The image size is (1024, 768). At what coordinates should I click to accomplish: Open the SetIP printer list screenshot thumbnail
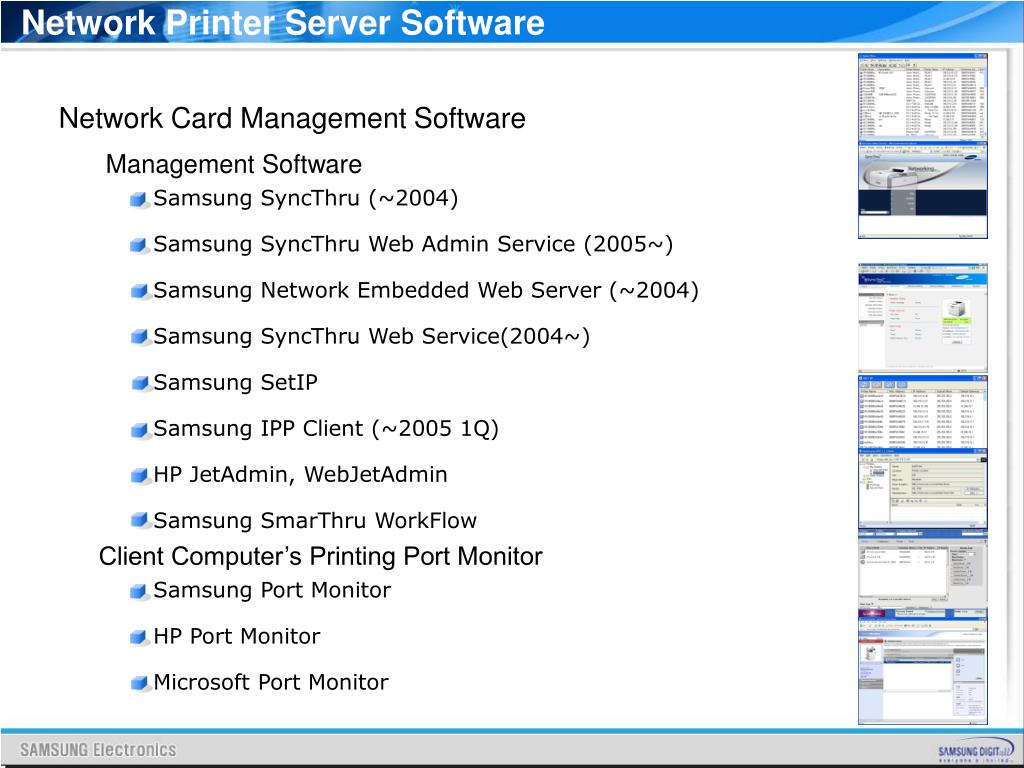[923, 411]
